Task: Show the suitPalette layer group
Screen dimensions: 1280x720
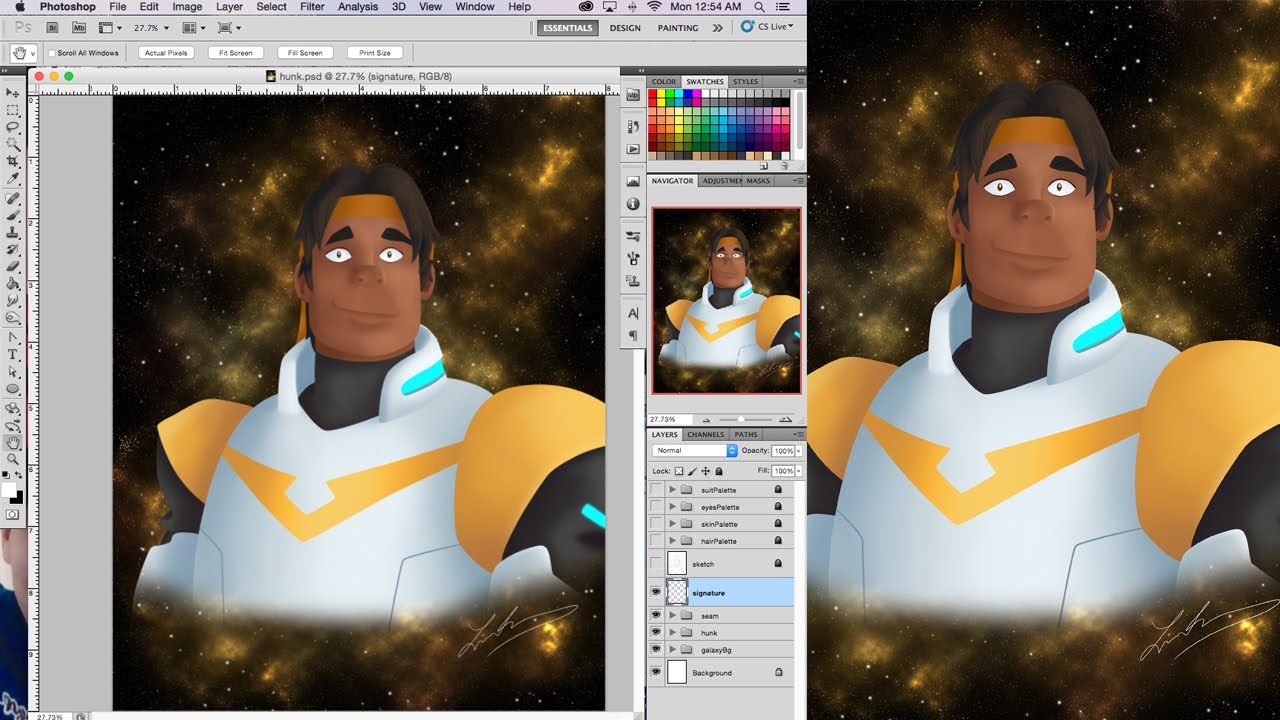Action: [x=656, y=490]
